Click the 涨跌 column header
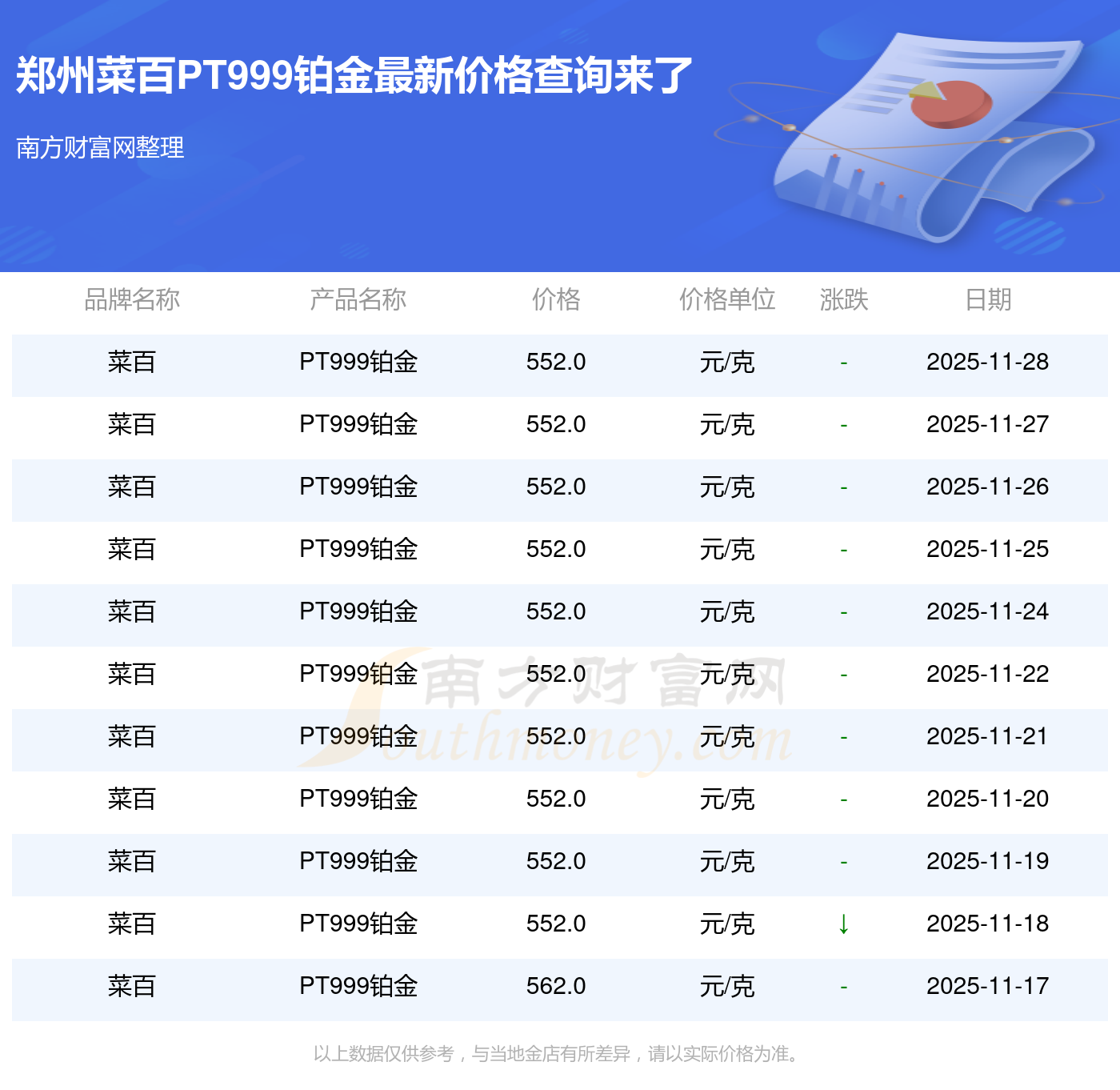This screenshot has height=1090, width=1120. pos(844,299)
